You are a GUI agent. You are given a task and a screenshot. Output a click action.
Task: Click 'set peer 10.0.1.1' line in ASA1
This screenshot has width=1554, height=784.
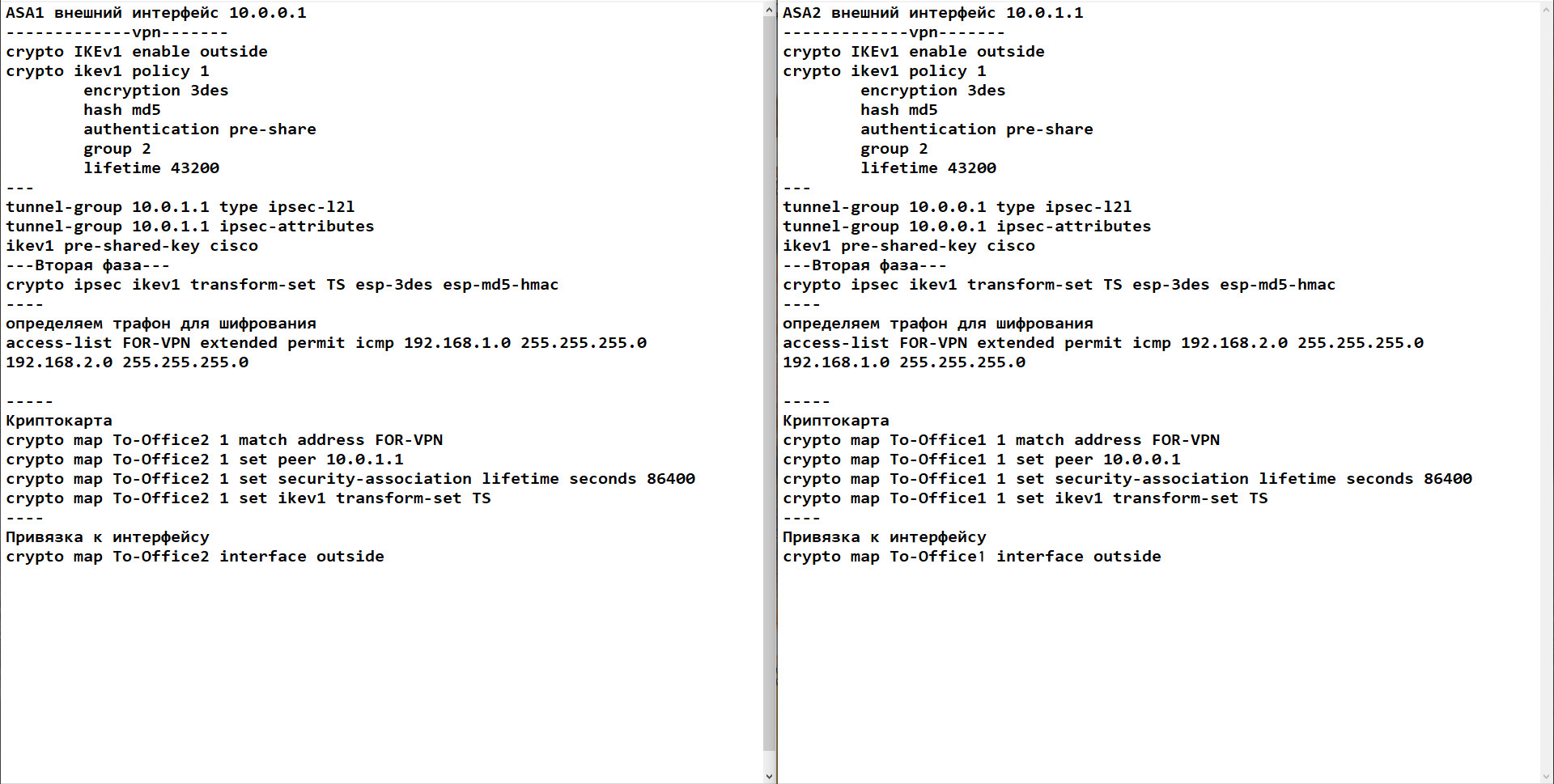tap(205, 460)
